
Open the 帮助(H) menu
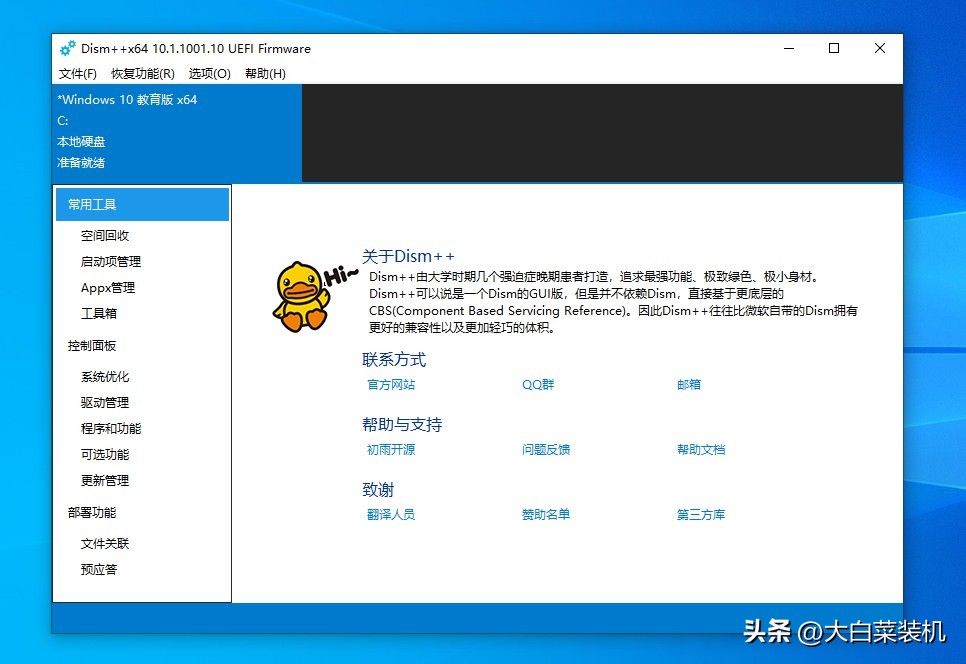tap(265, 73)
